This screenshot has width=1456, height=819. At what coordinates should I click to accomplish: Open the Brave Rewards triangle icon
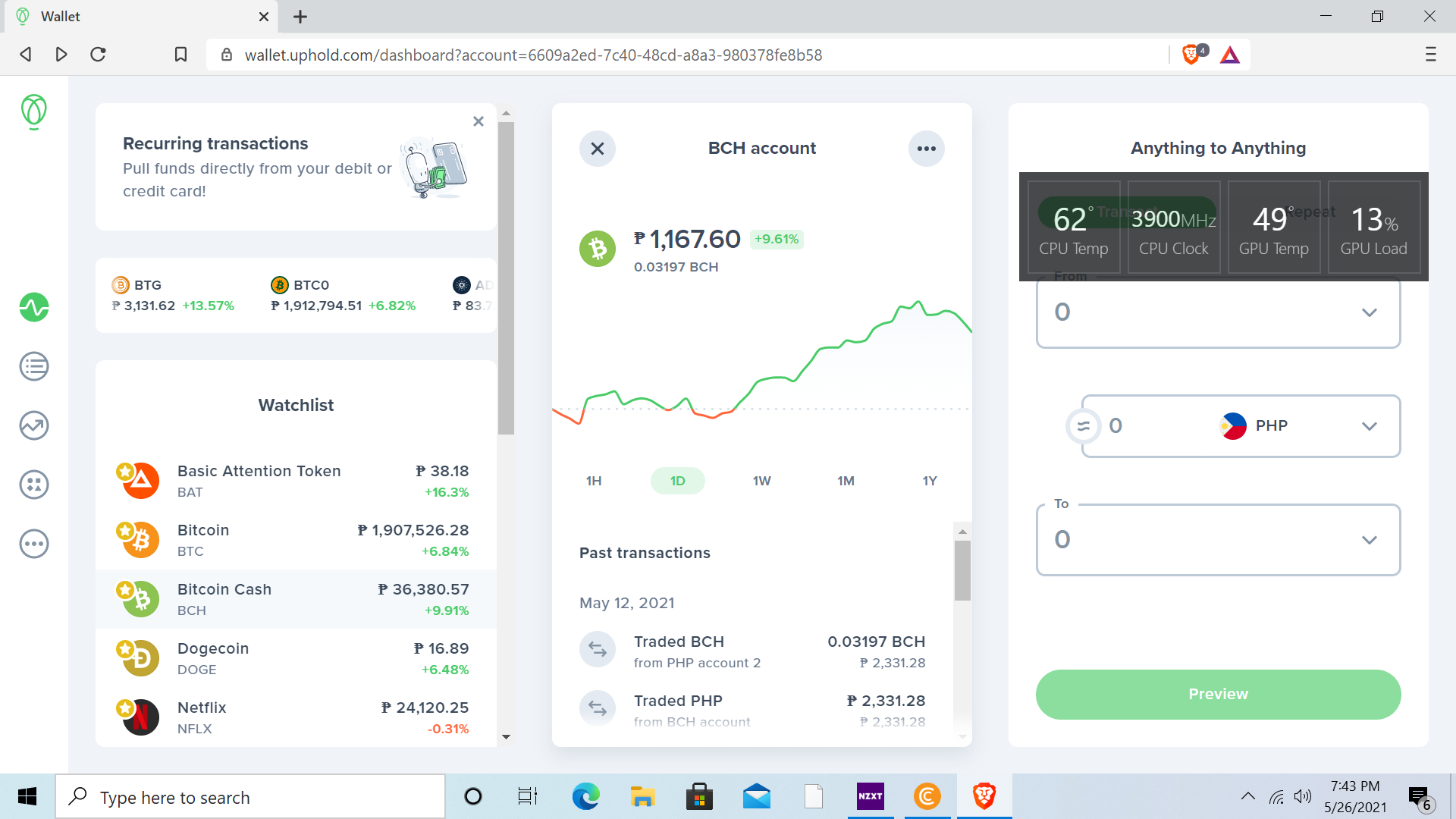point(1230,55)
